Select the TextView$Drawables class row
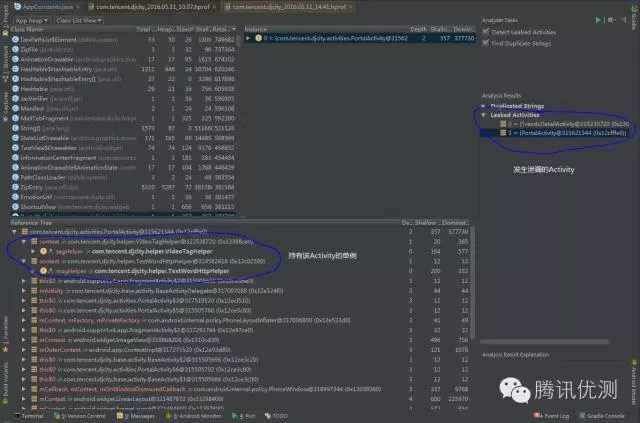This screenshot has width=640, height=423. (124, 148)
